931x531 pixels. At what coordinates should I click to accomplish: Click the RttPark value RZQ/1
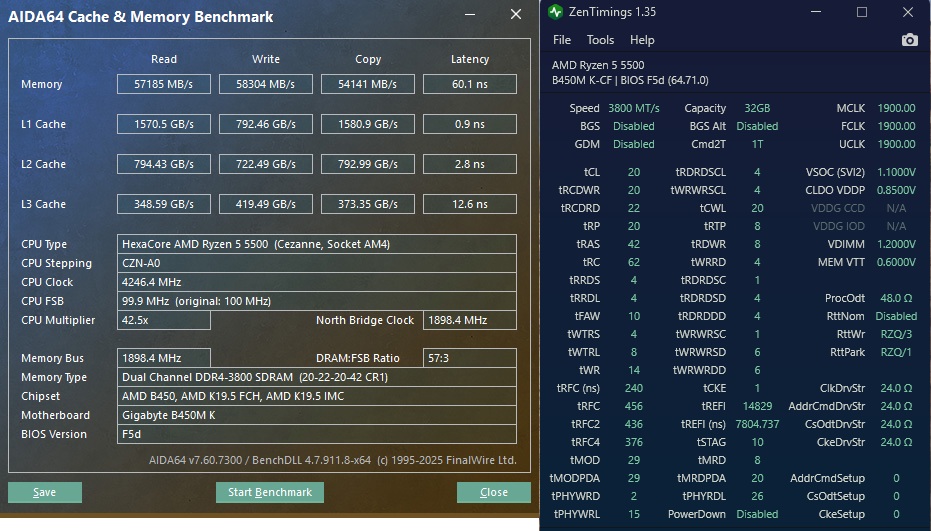click(897, 352)
